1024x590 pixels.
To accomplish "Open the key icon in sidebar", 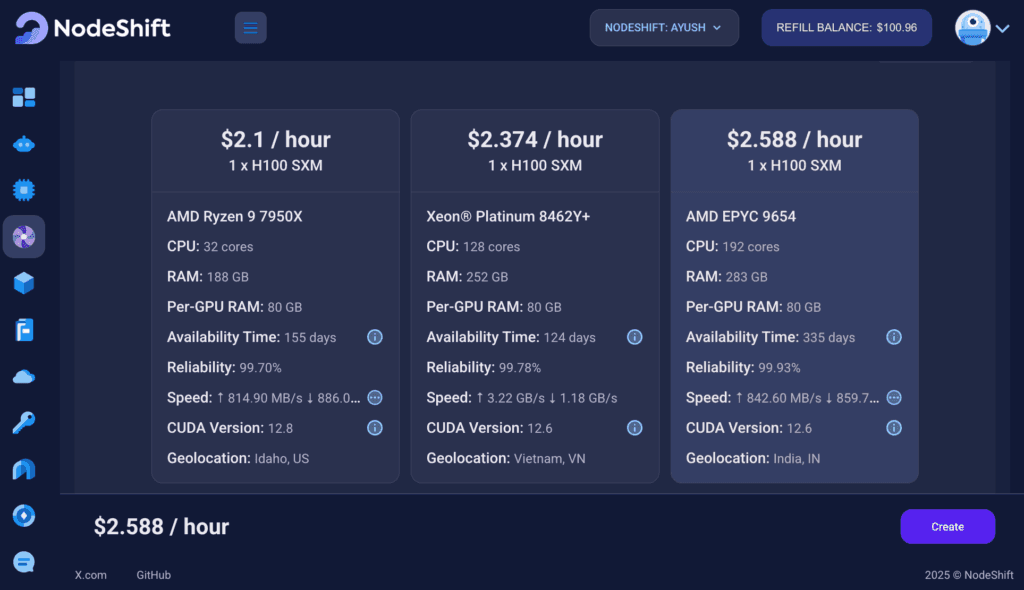I will click(x=24, y=423).
